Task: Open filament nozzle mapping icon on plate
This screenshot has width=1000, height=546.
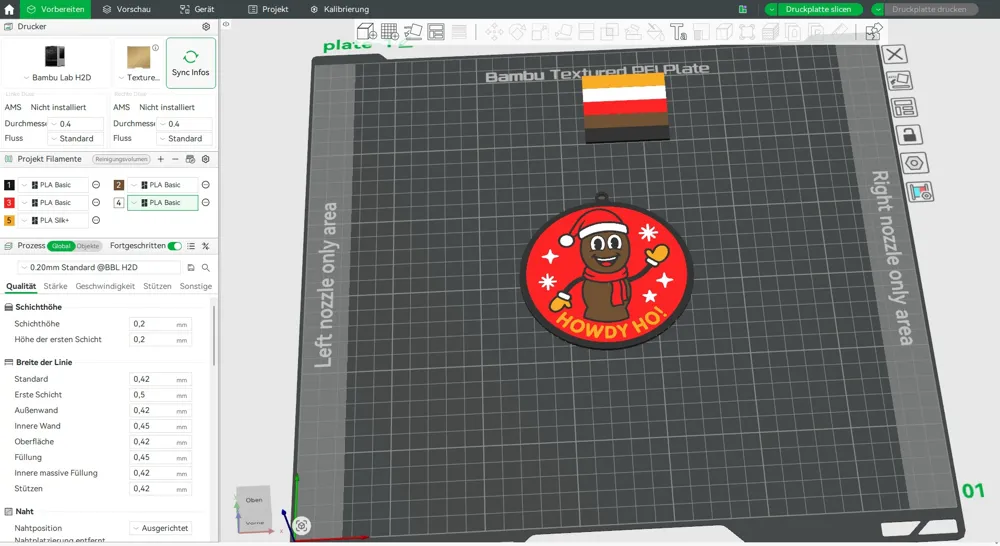Action: click(920, 191)
